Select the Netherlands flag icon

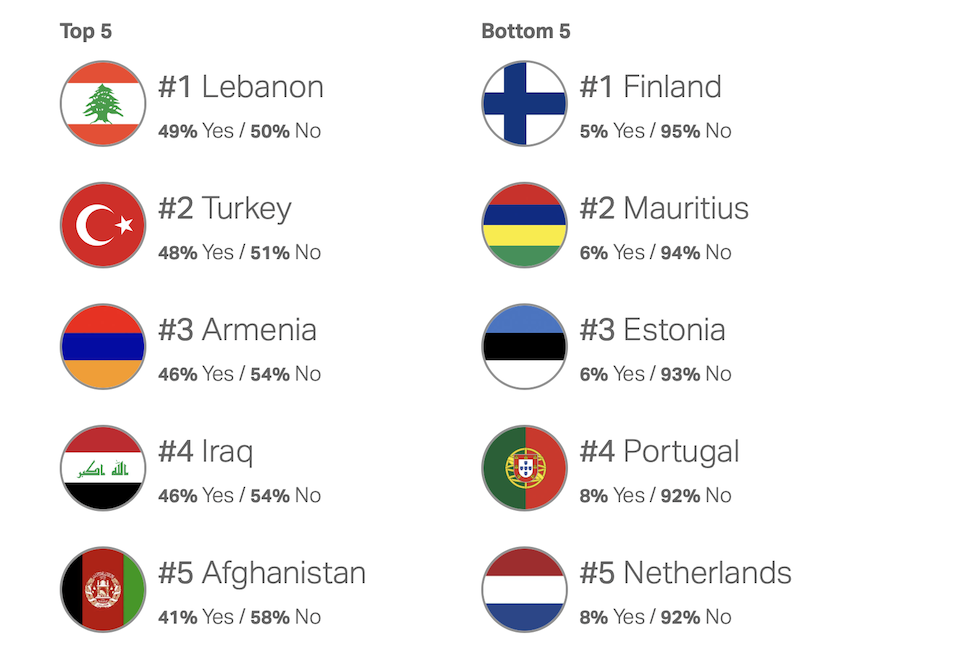click(x=524, y=589)
